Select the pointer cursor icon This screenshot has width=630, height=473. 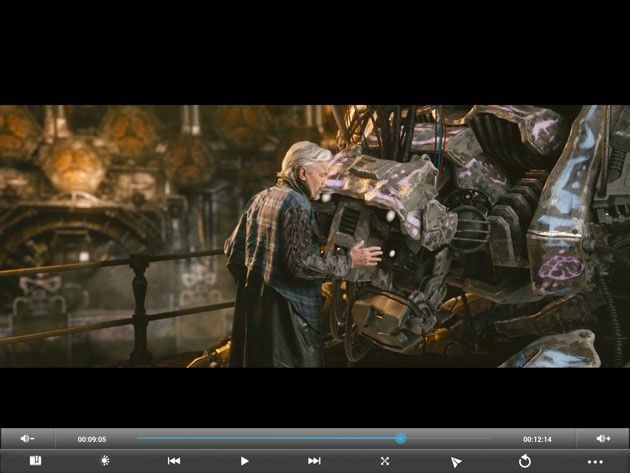455,462
